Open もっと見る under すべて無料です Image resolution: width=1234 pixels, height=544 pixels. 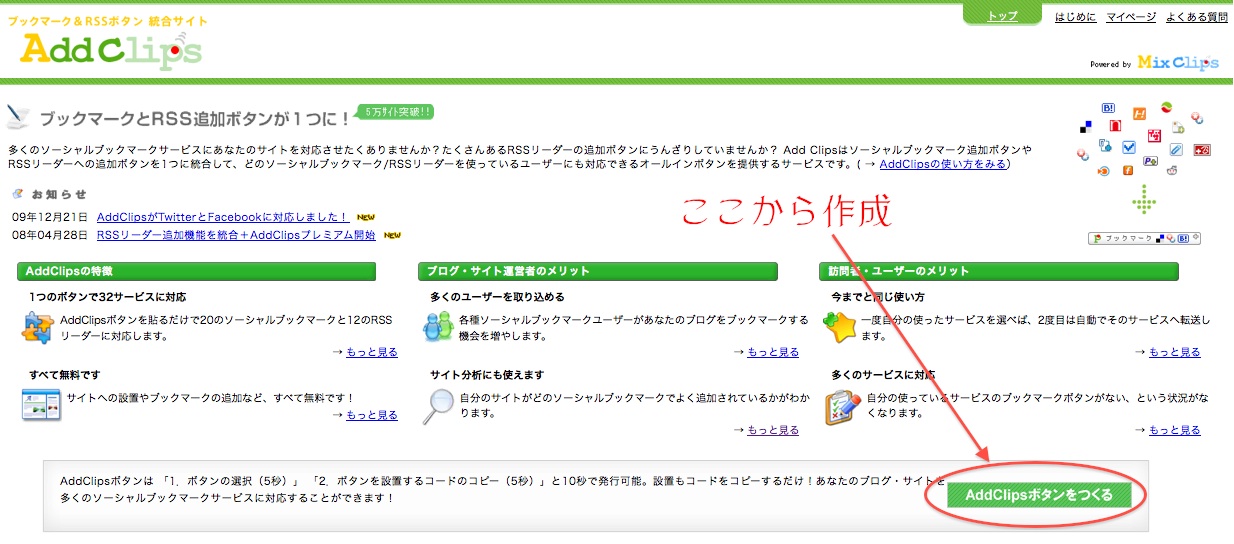click(372, 415)
